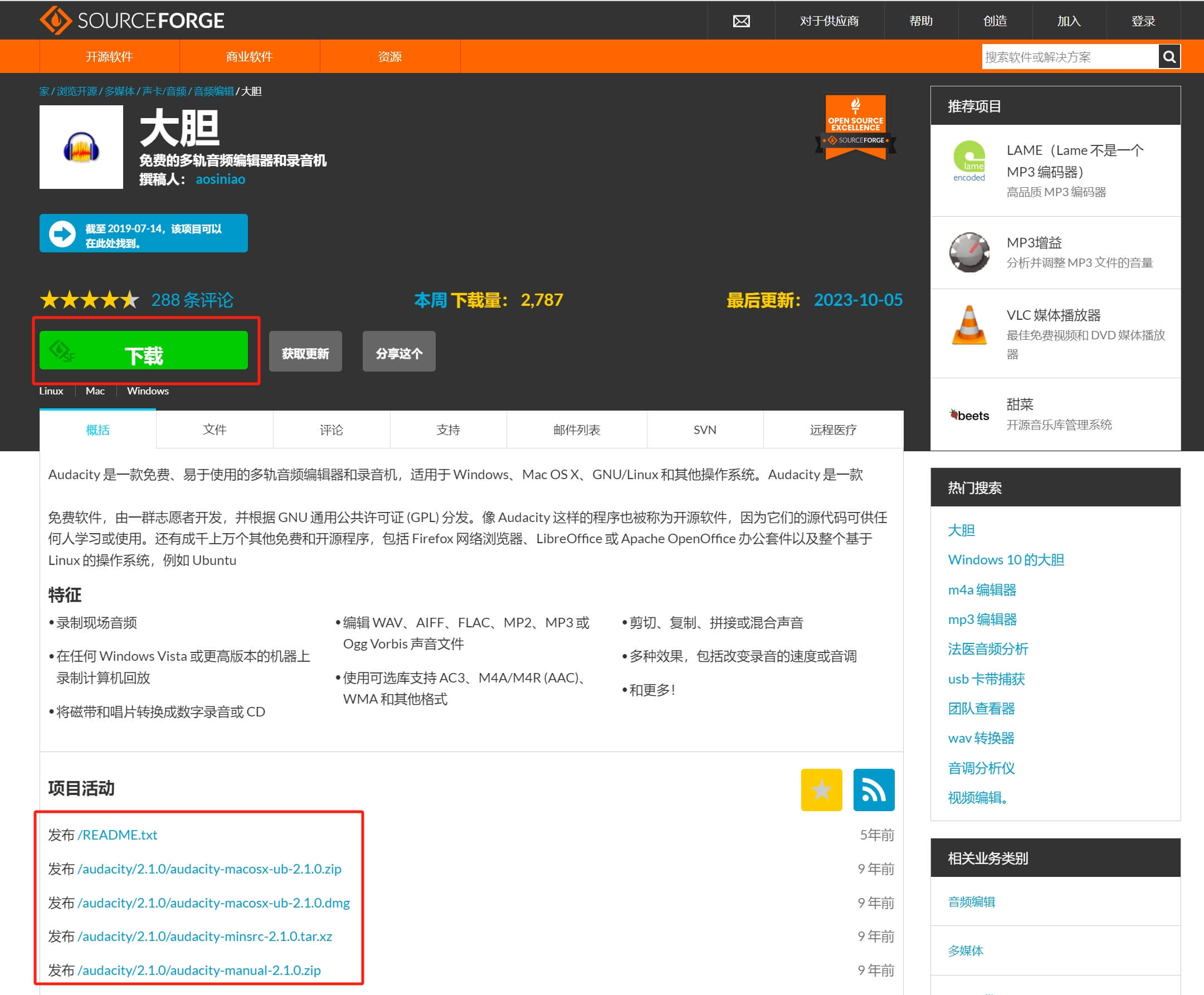Open the RSS feed icon

(x=874, y=789)
